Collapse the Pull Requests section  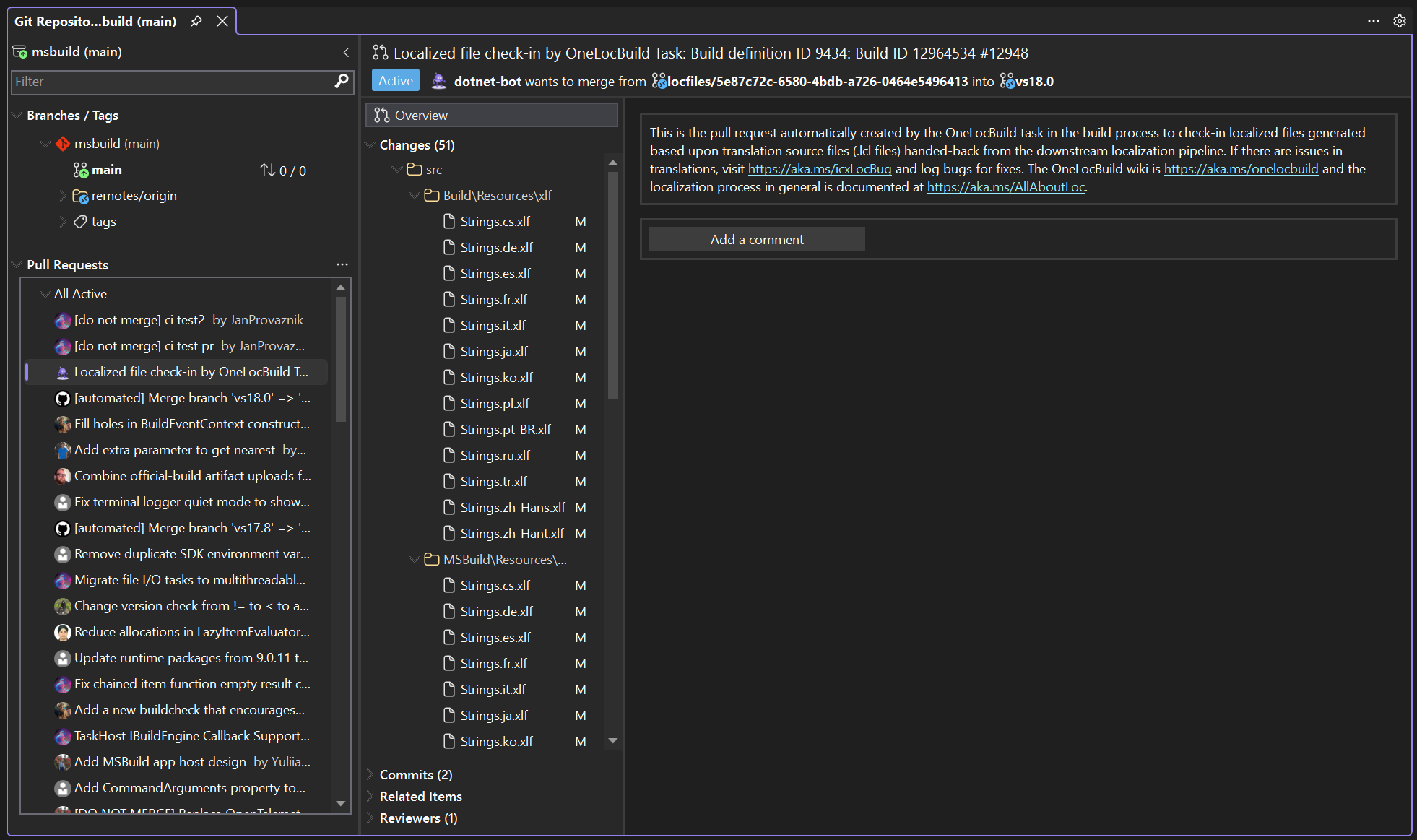[17, 264]
